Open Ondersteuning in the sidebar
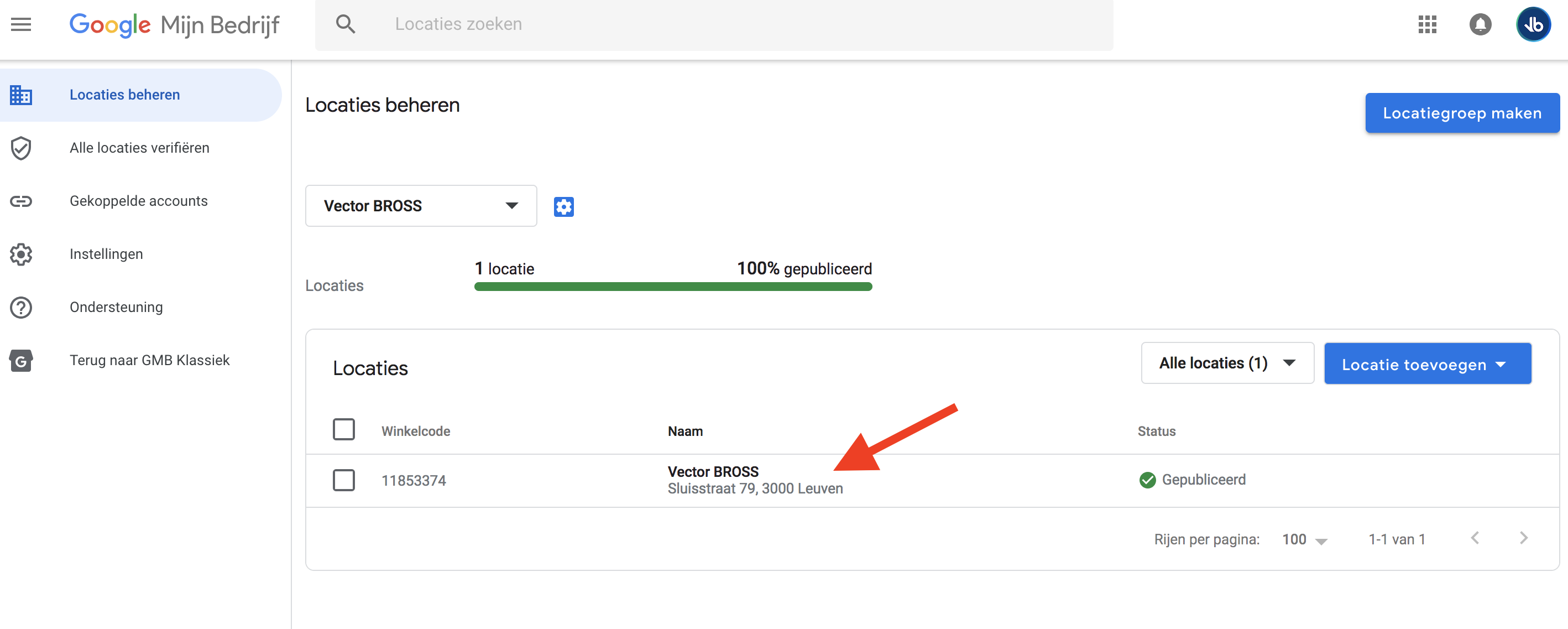This screenshot has width=1568, height=629. coord(116,307)
